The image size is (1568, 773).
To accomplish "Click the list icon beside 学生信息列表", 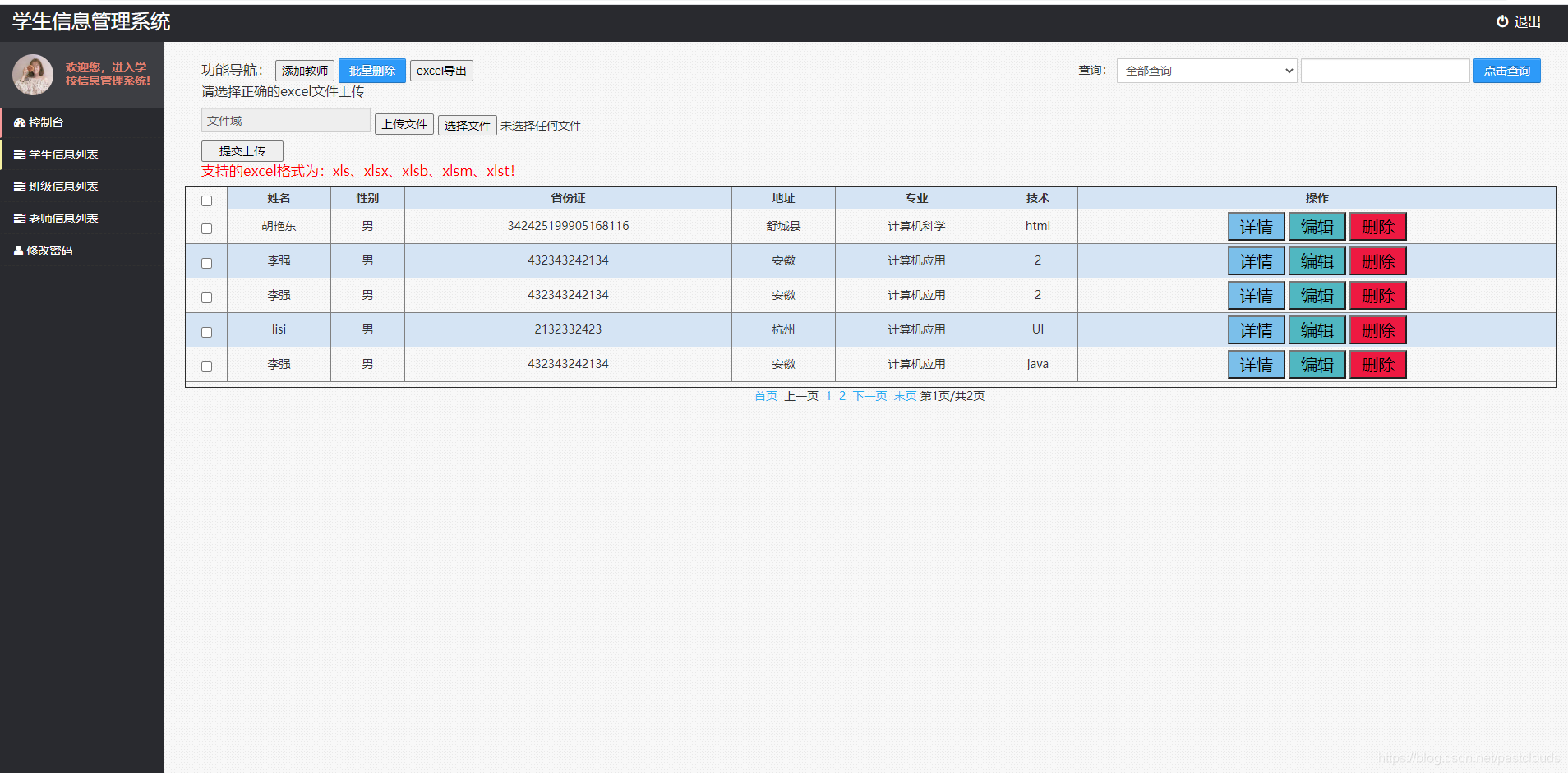I will 20,154.
